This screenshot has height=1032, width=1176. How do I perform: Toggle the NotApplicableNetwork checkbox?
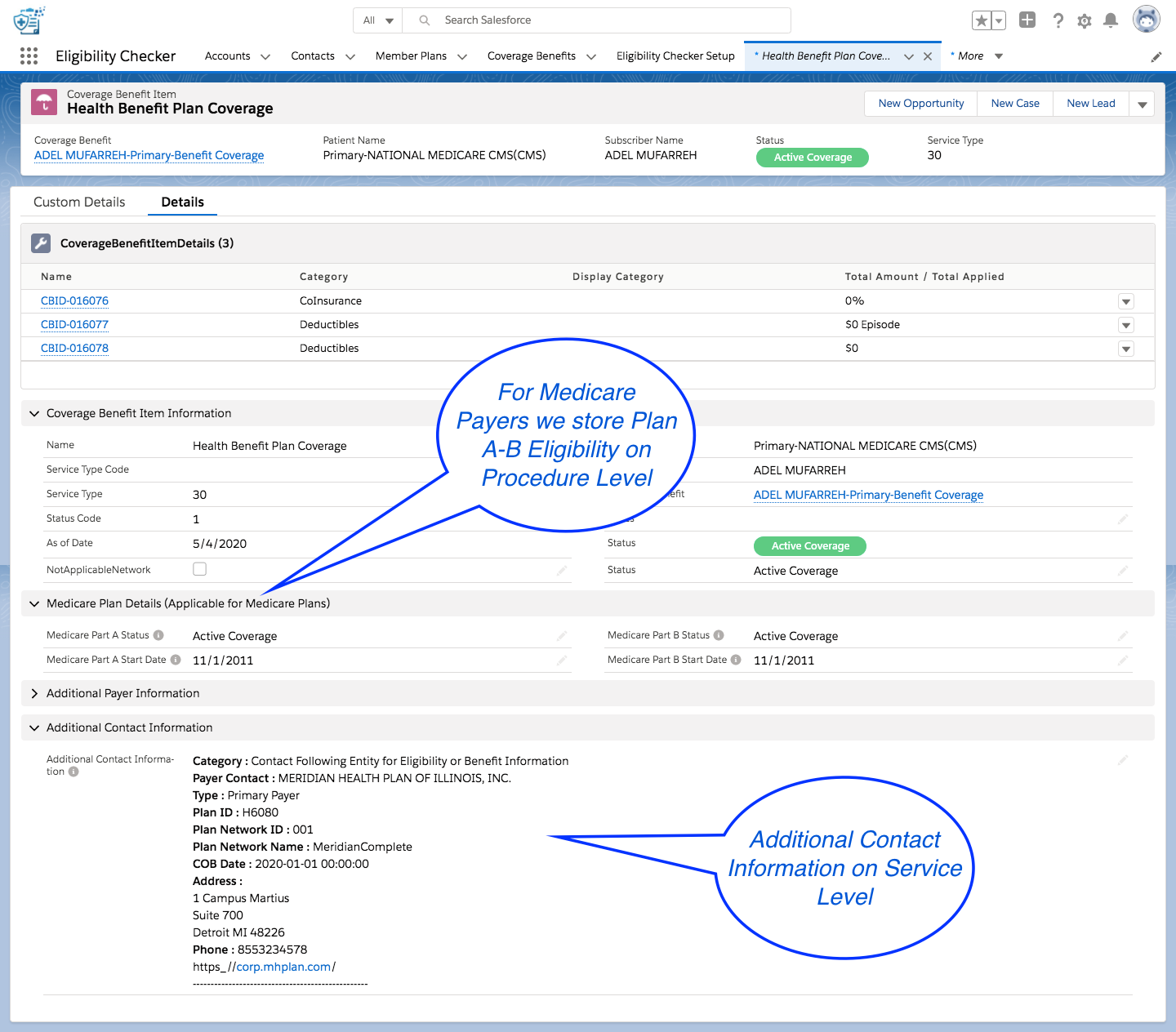199,569
